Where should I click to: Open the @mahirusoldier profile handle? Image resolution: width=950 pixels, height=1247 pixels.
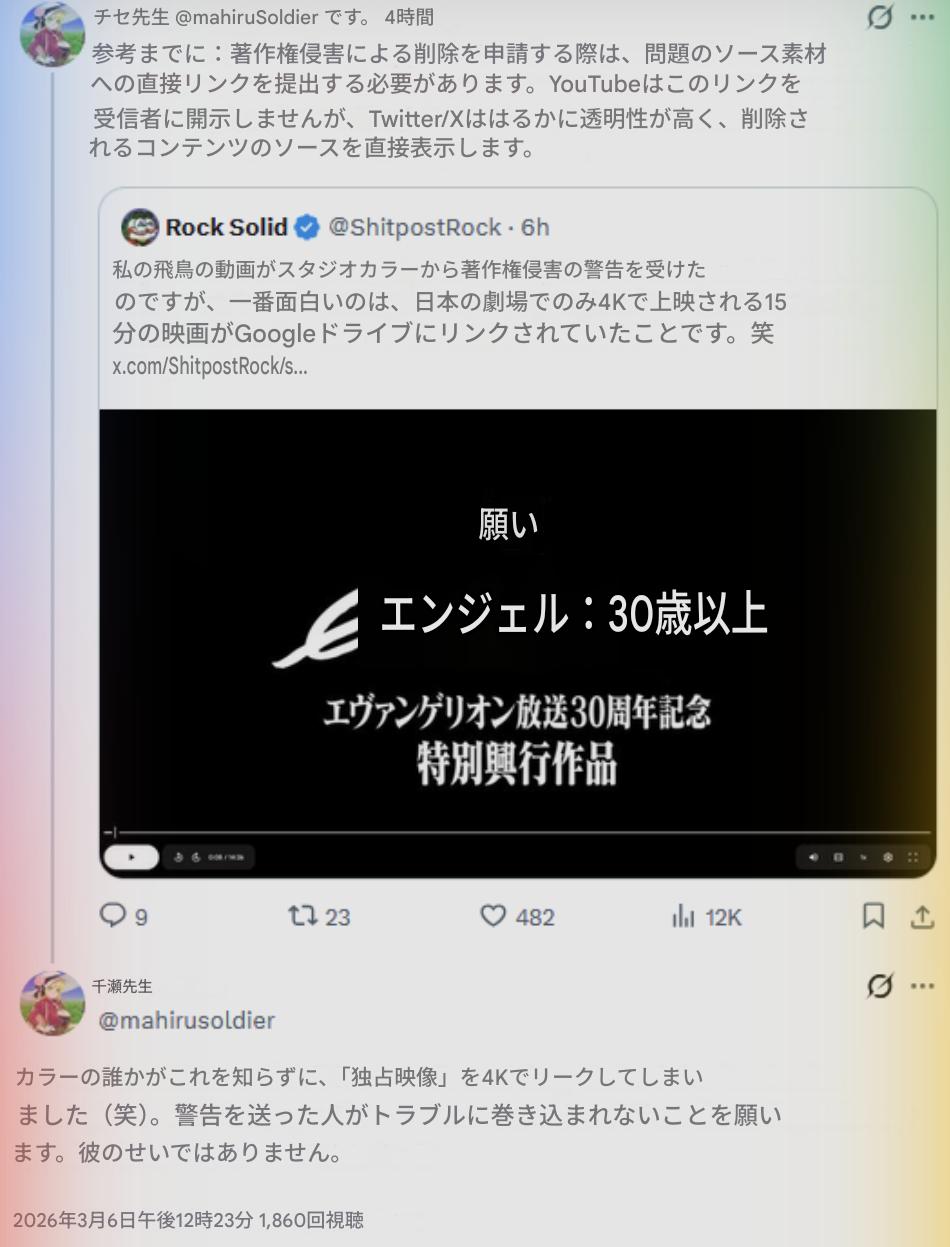[186, 1020]
